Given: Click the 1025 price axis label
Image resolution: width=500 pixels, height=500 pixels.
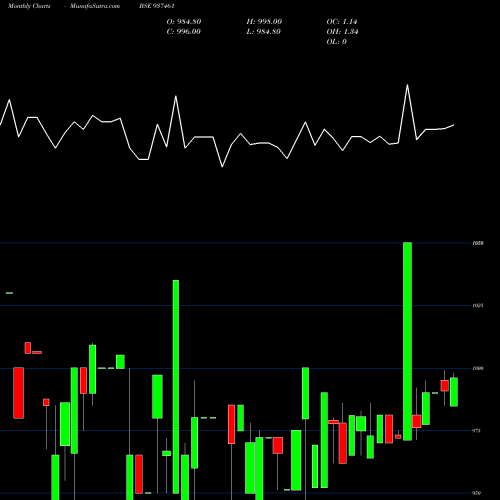Looking at the screenshot, I should pyautogui.click(x=478, y=306).
